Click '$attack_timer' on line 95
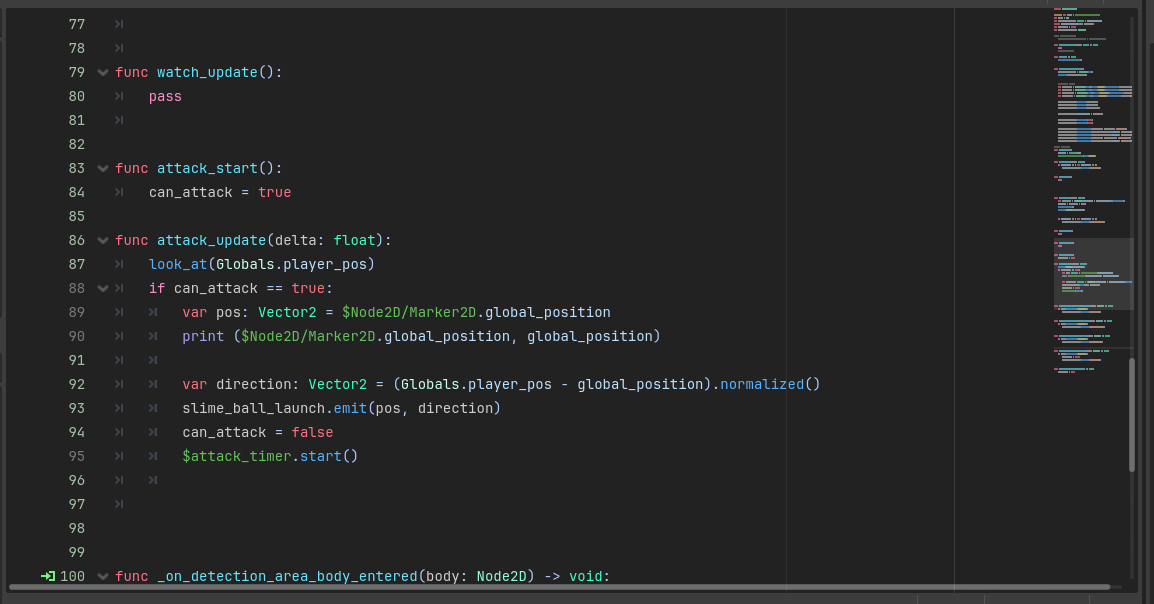Image resolution: width=1154 pixels, height=604 pixels. pos(236,456)
